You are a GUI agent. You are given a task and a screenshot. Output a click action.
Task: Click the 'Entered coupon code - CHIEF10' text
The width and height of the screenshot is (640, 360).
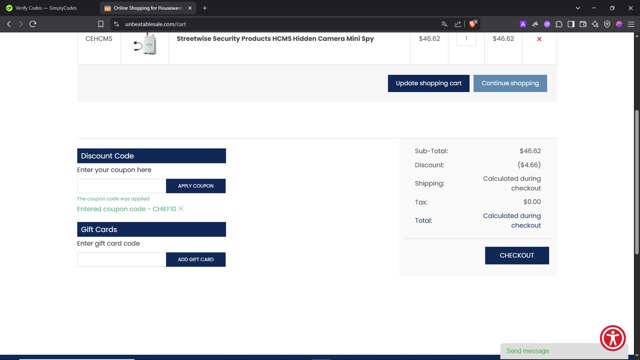[127, 209]
